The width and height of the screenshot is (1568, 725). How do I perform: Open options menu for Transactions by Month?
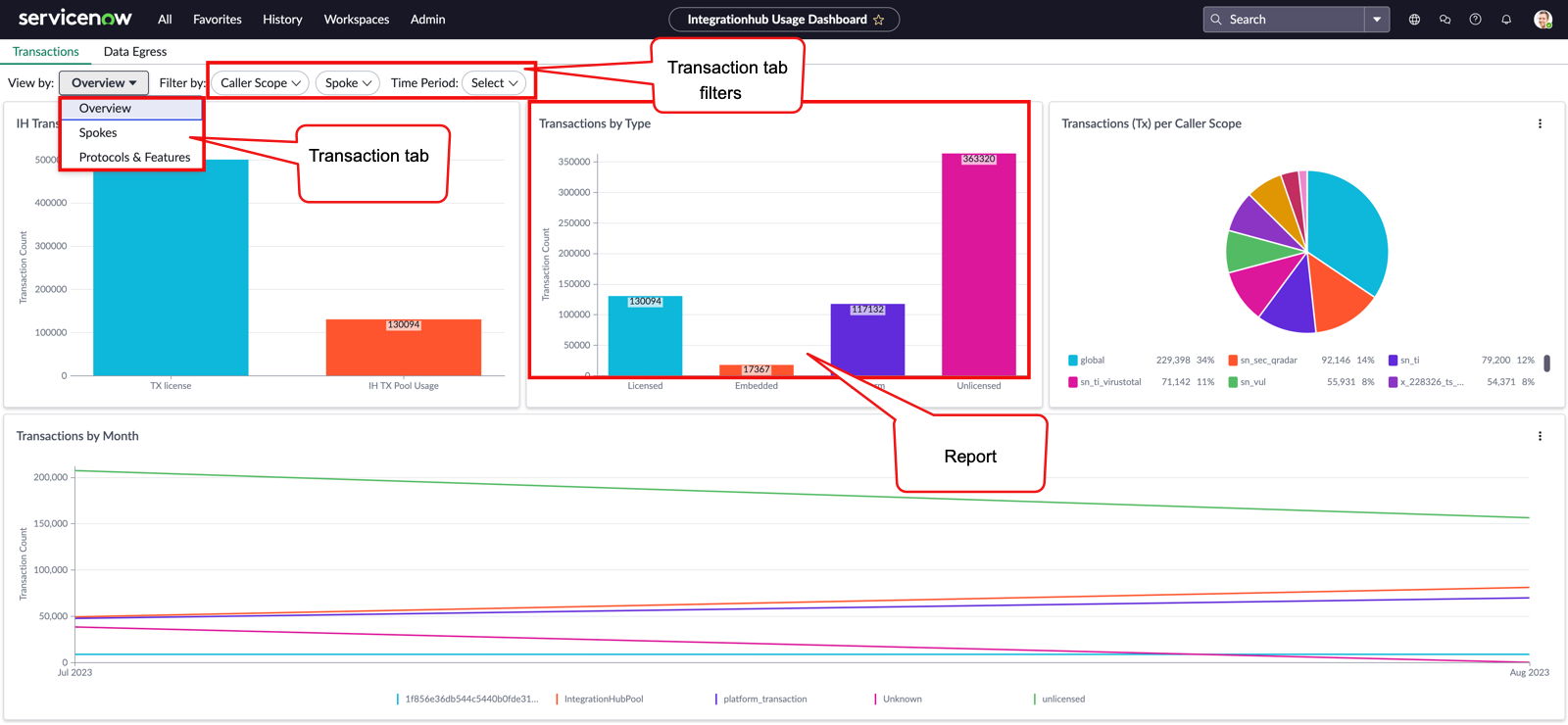click(x=1540, y=436)
